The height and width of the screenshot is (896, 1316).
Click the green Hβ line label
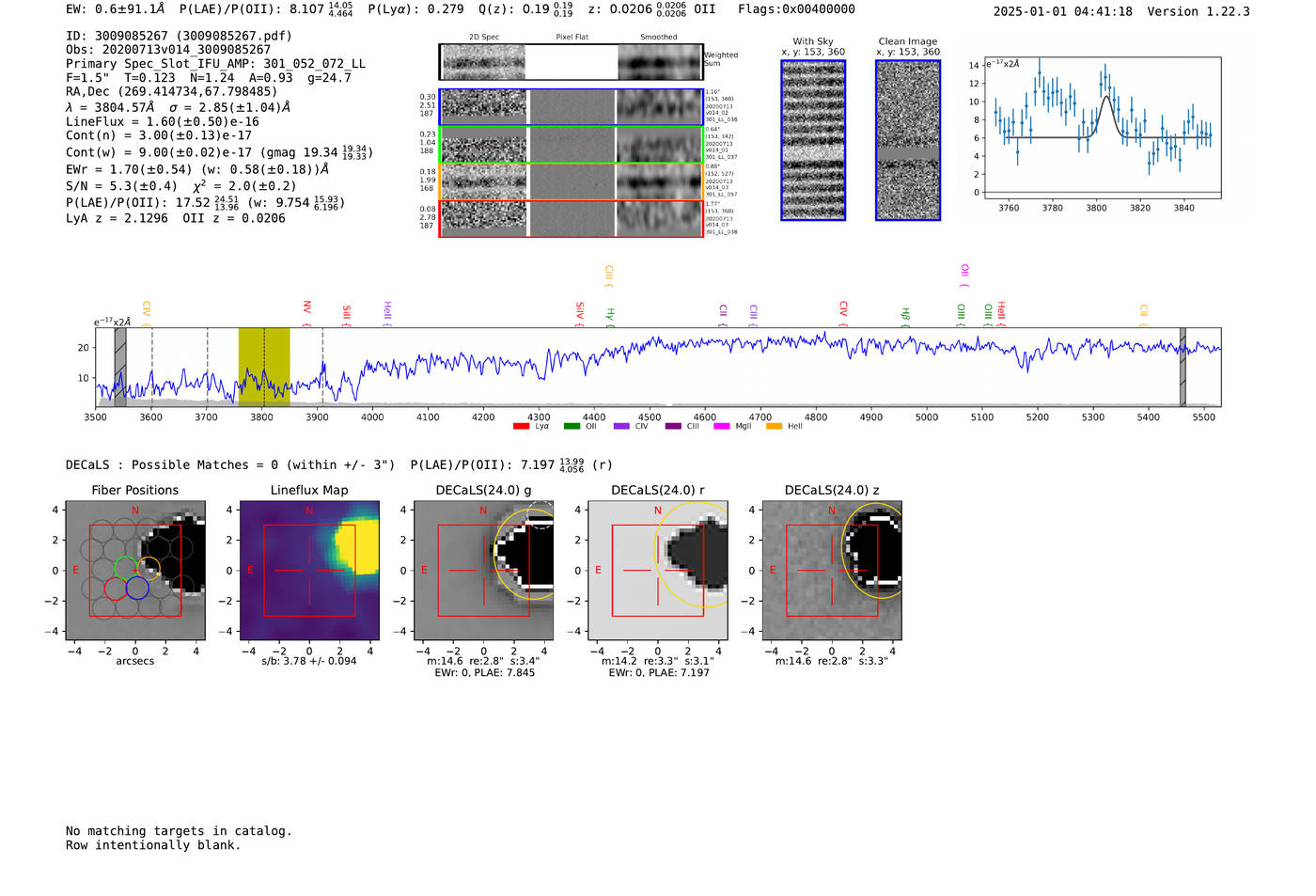tap(906, 316)
